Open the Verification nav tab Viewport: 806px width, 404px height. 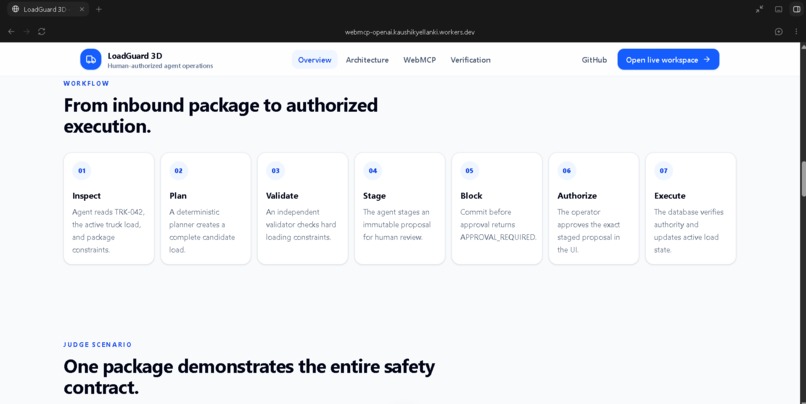point(470,60)
